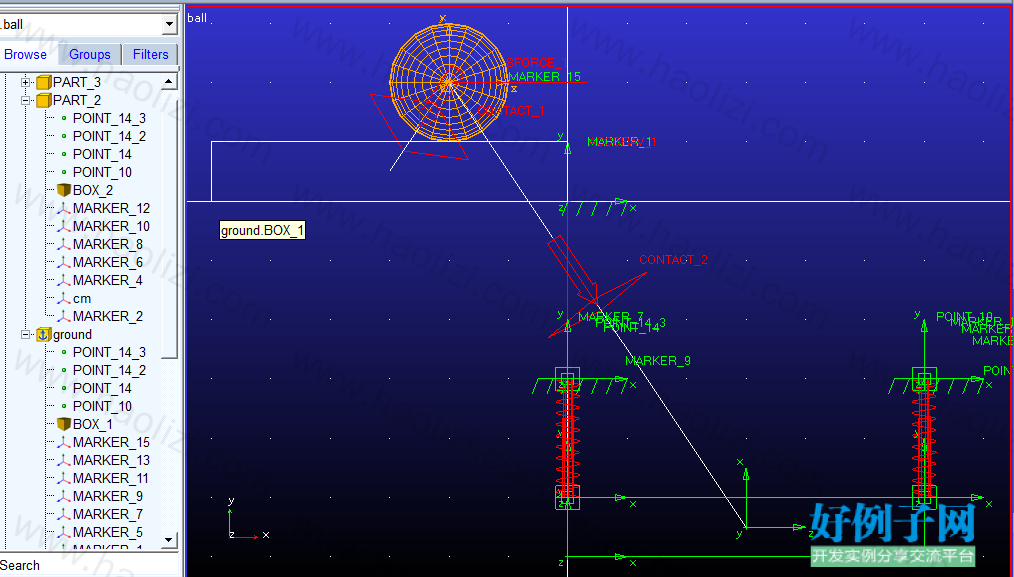The width and height of the screenshot is (1014, 577).
Task: Select CONTACT_1 in the viewport
Action: pos(511,111)
